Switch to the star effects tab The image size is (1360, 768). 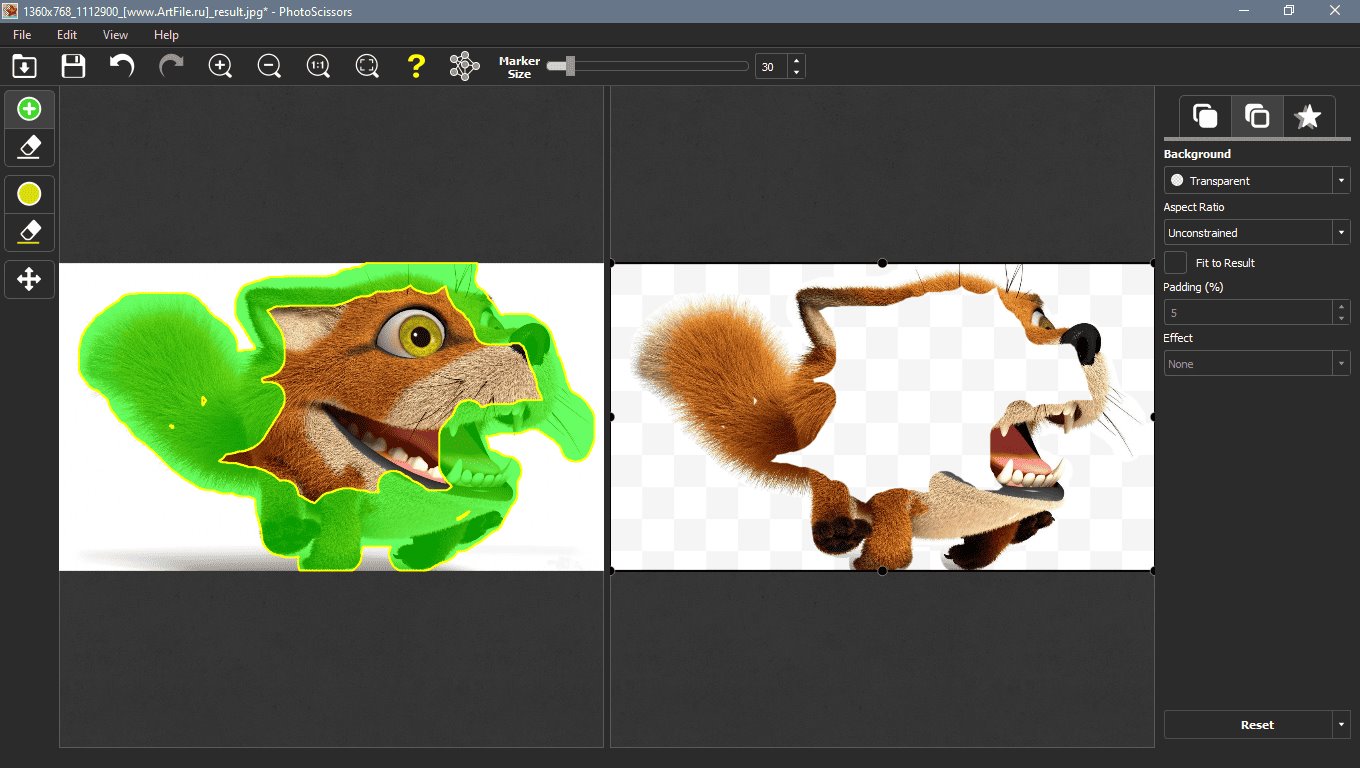pyautogui.click(x=1308, y=117)
